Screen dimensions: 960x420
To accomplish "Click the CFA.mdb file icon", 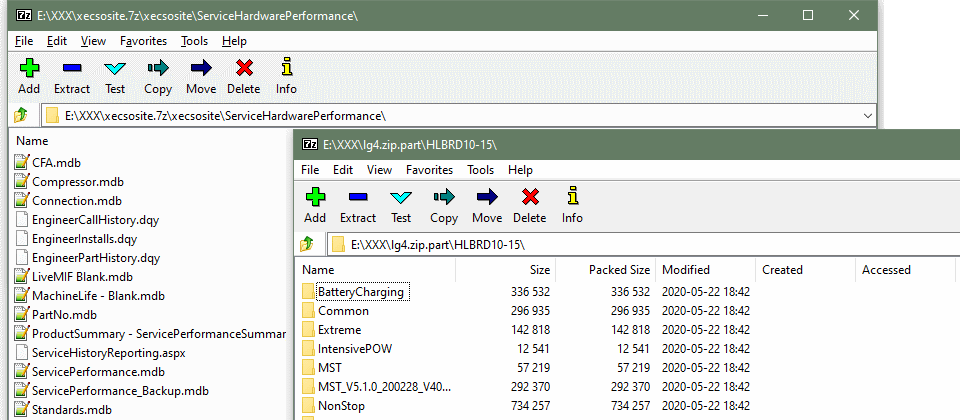I will [22, 162].
